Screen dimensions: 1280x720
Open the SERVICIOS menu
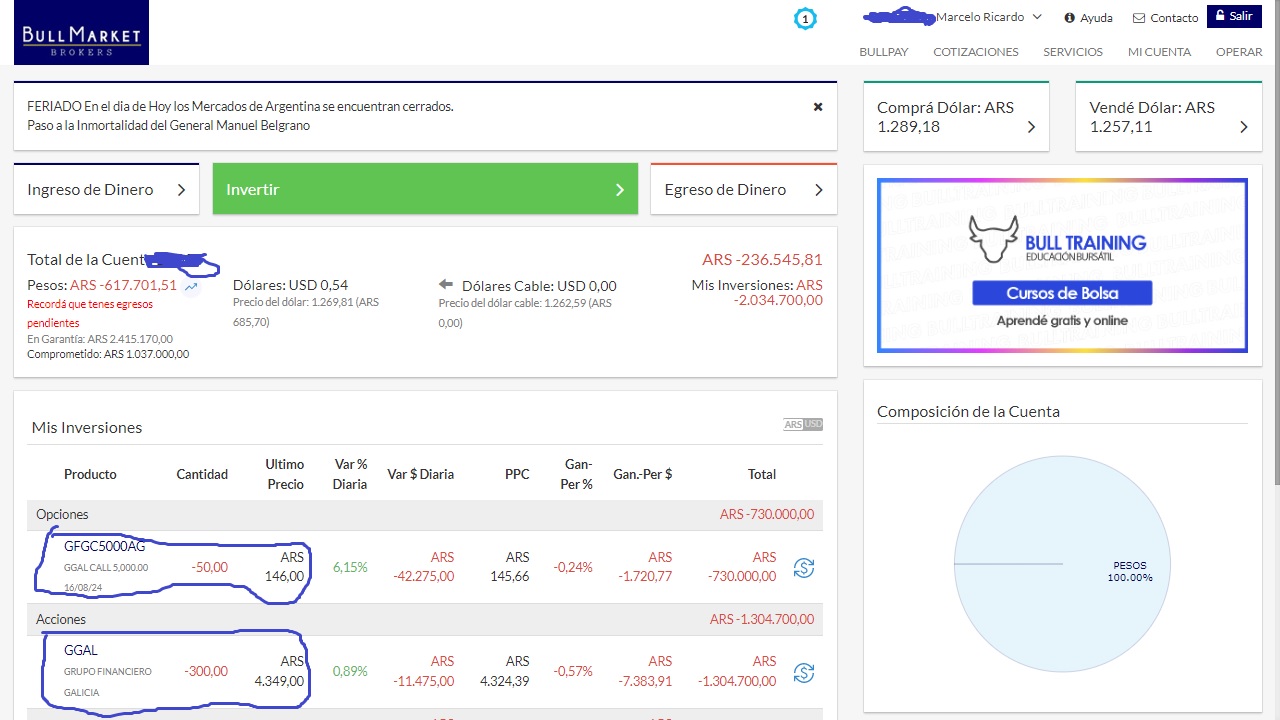click(1073, 52)
